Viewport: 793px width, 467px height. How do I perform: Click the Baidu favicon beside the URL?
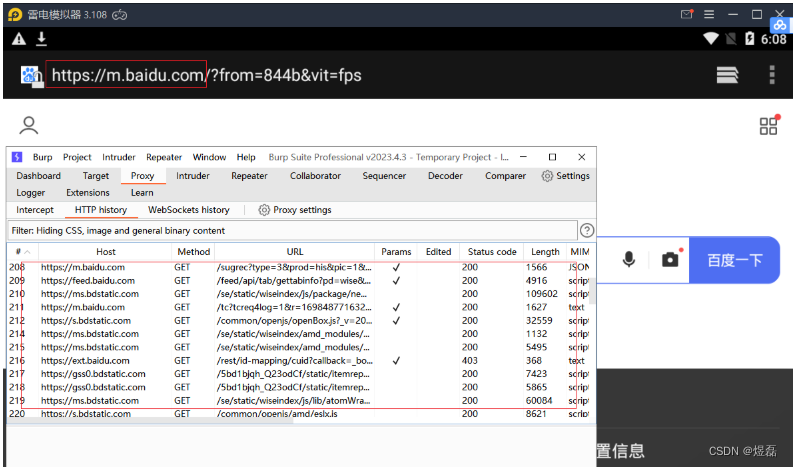(31, 76)
